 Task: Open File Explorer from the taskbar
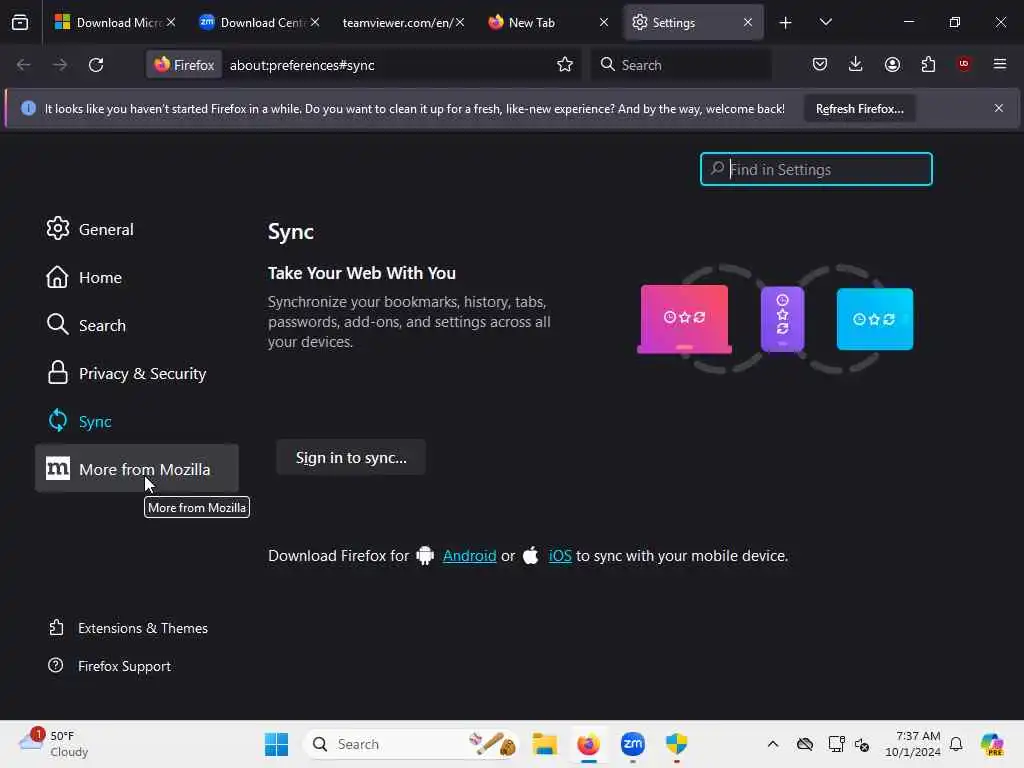pyautogui.click(x=544, y=744)
